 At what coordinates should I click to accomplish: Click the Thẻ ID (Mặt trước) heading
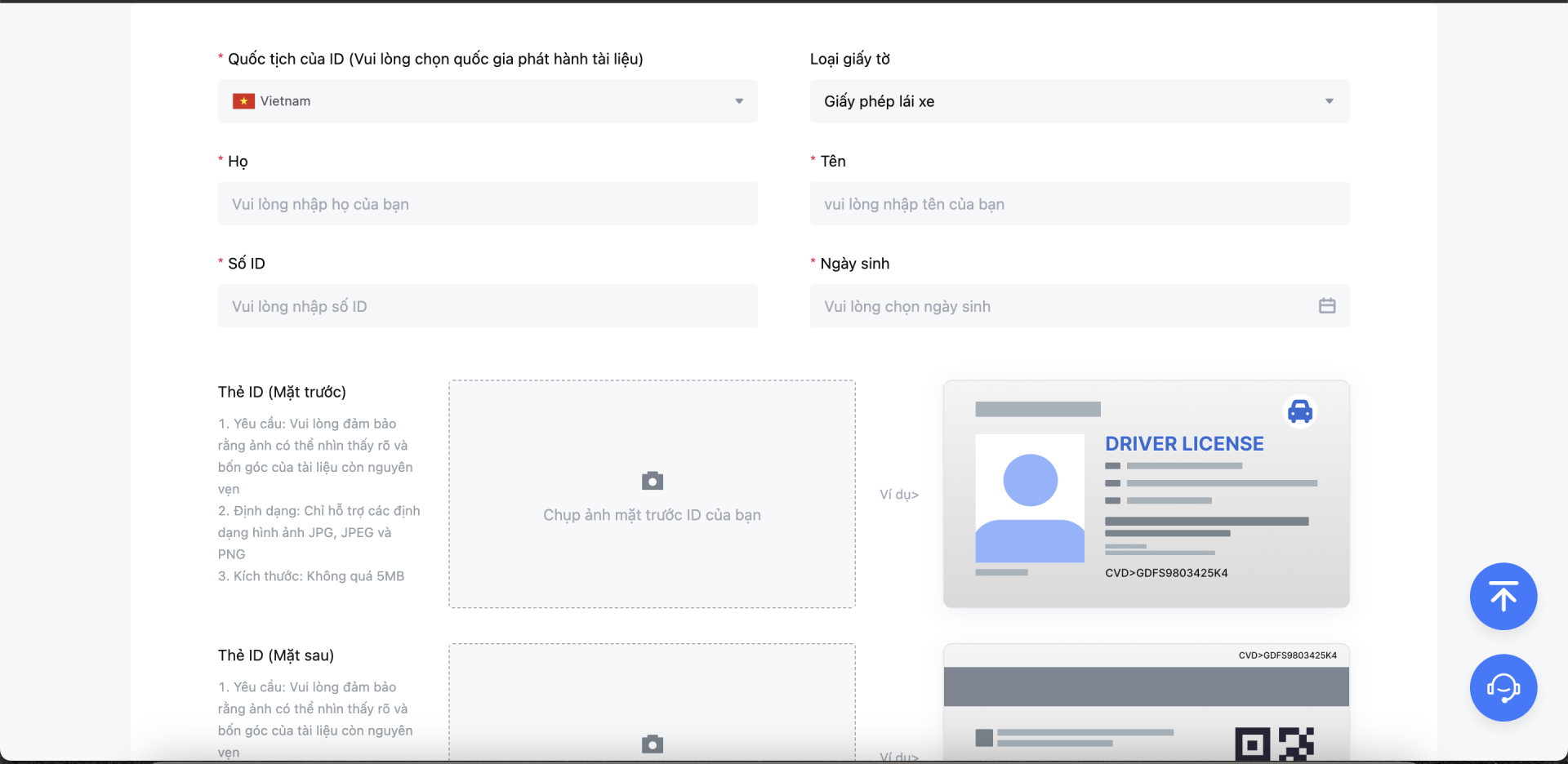pyautogui.click(x=282, y=392)
